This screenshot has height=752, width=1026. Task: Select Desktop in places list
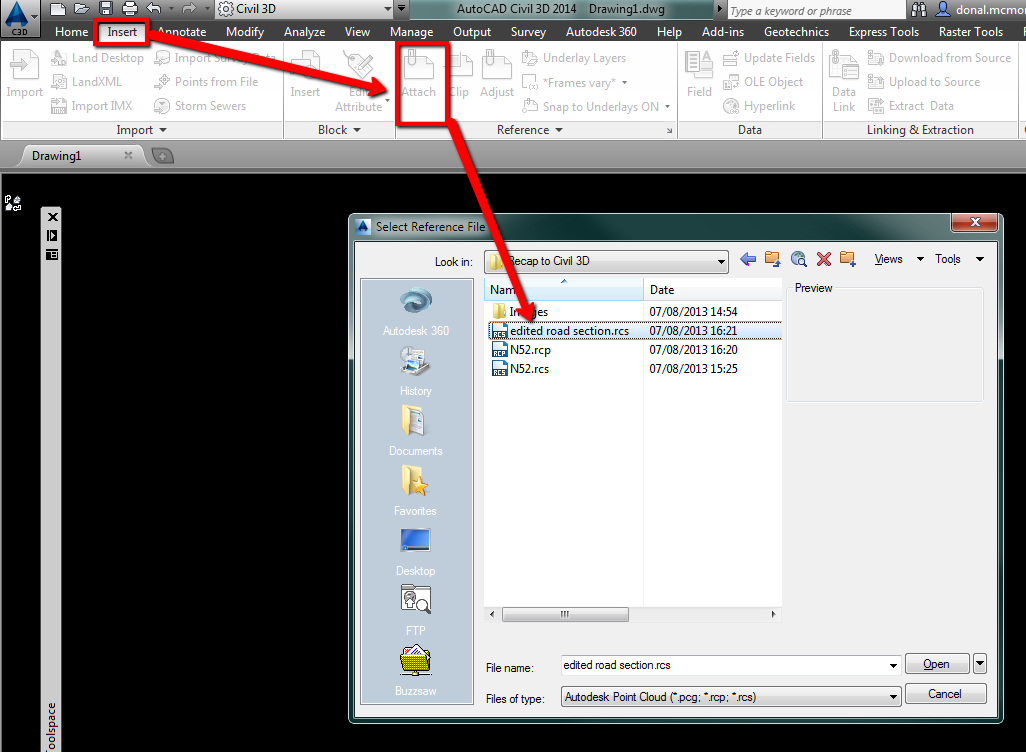coord(416,552)
